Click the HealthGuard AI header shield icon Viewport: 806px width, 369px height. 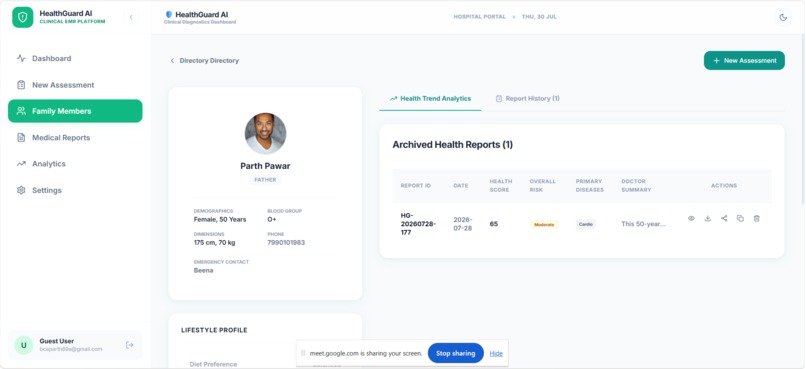pyautogui.click(x=169, y=14)
